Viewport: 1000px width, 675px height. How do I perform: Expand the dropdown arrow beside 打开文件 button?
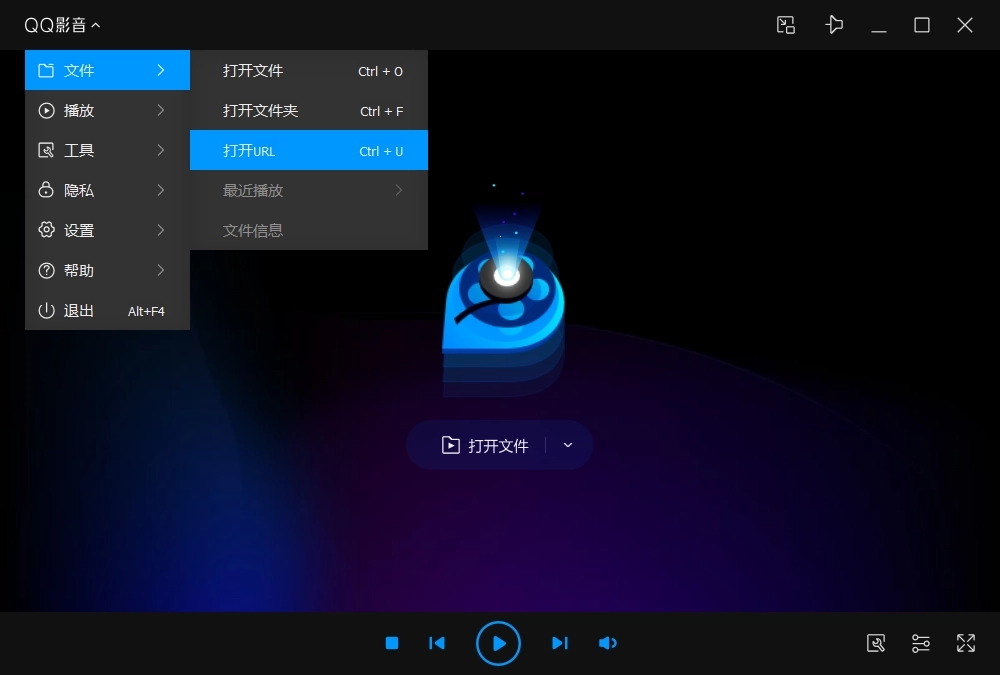point(568,445)
